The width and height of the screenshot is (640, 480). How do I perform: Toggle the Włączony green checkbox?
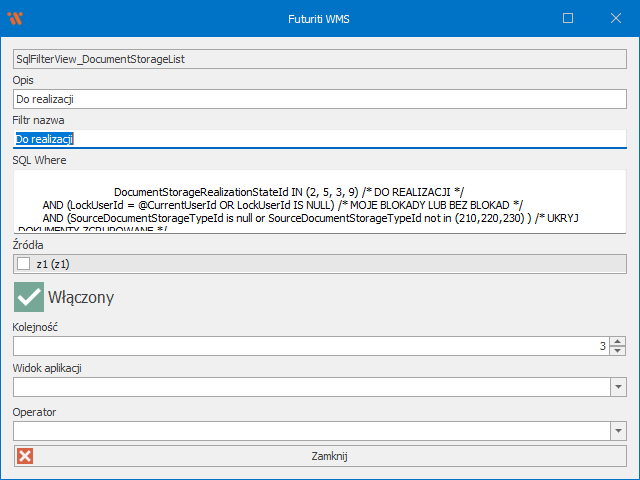pos(28,297)
